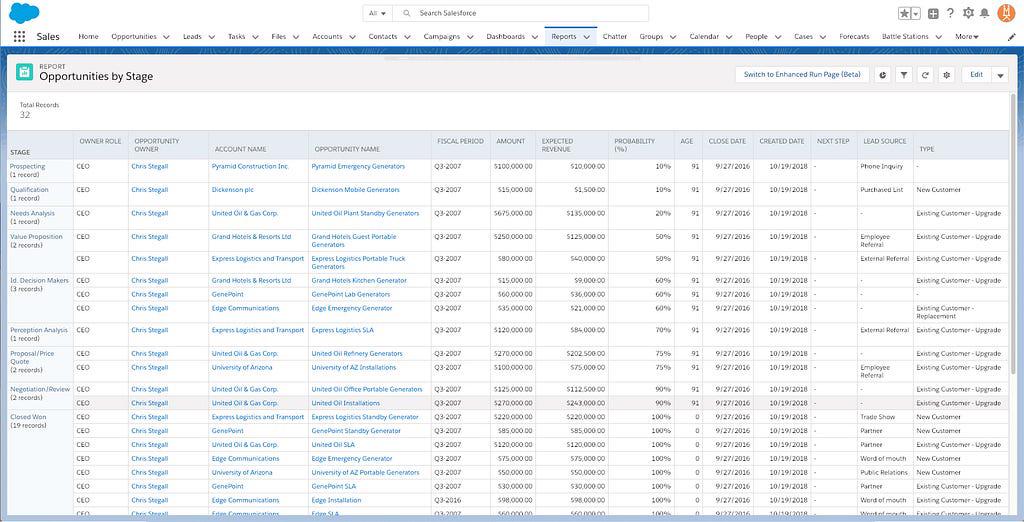Click the pencil icon to edit navigation
Image resolution: width=1024 pixels, height=522 pixels.
[x=1009, y=37]
